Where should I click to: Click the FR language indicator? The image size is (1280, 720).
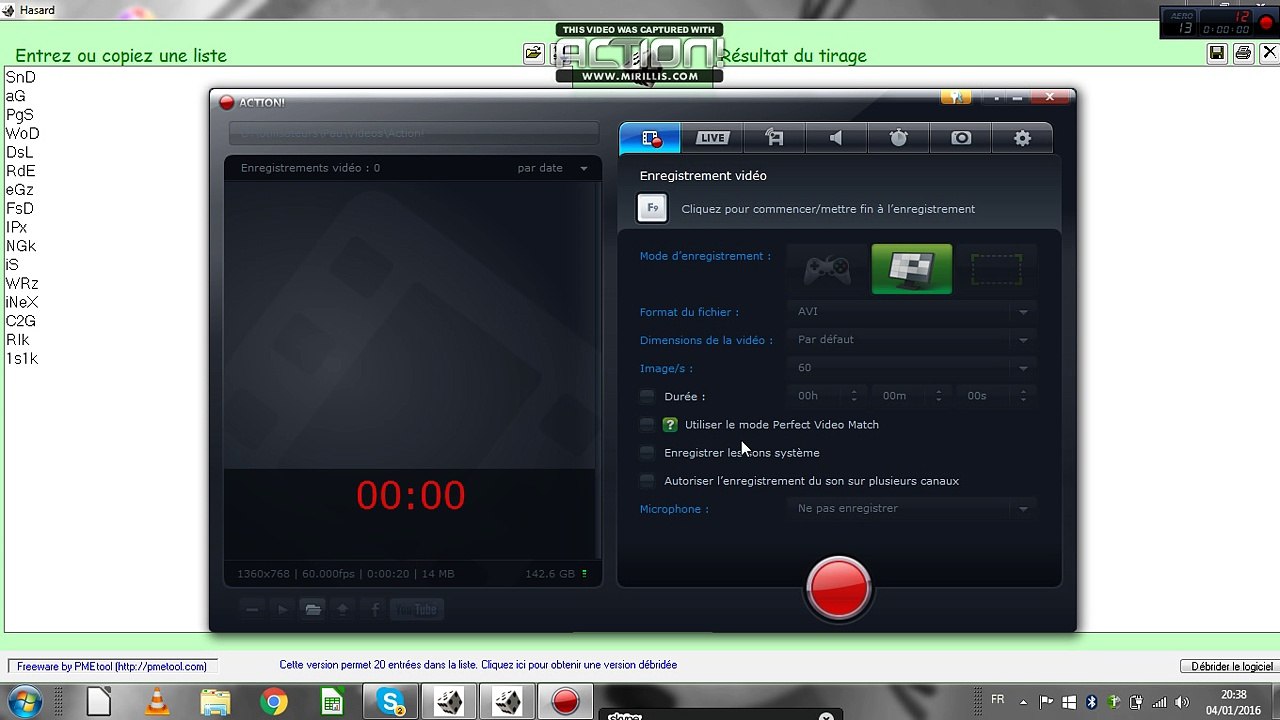pyautogui.click(x=997, y=699)
